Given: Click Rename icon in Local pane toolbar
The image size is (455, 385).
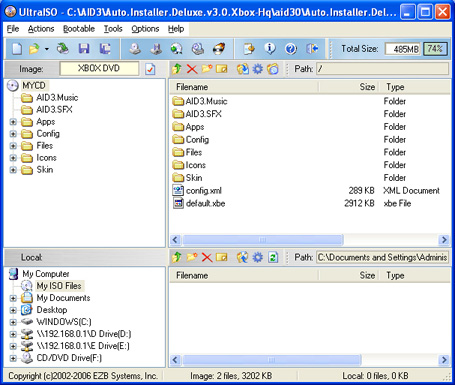Looking at the screenshot, I should point(222,257).
